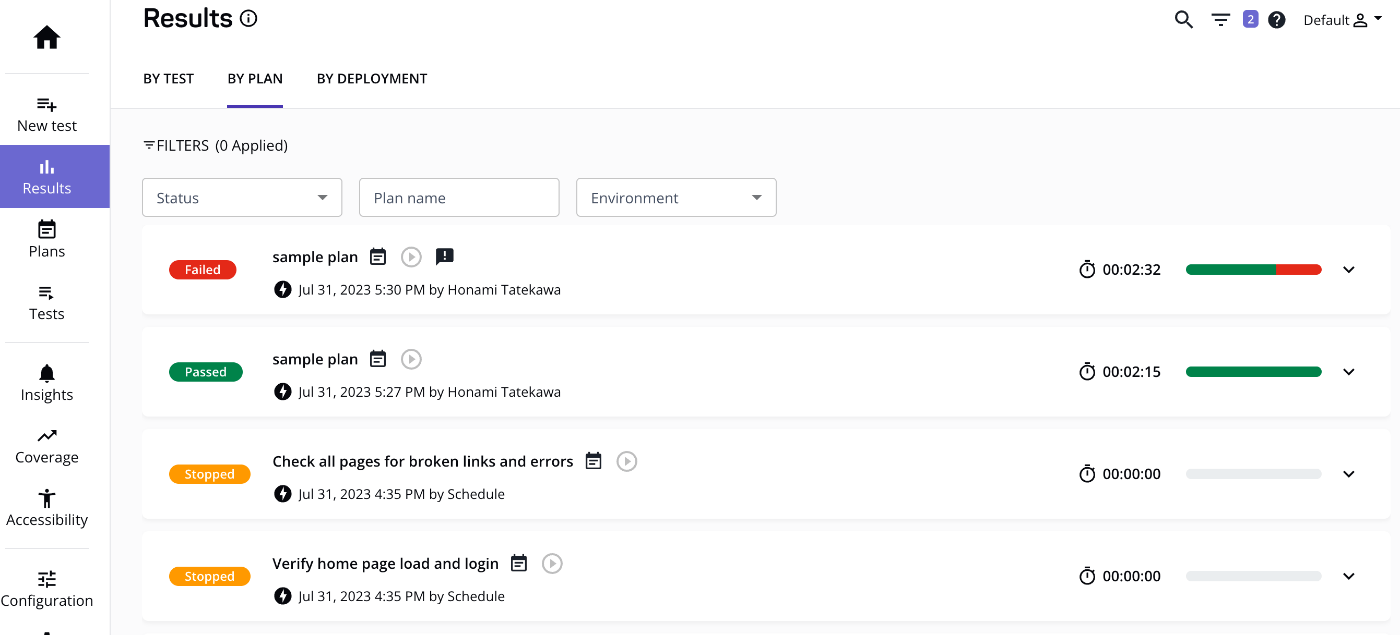Click the green-red progress bar of failed plan
Screen dimensions: 1400x635
[1254, 270]
